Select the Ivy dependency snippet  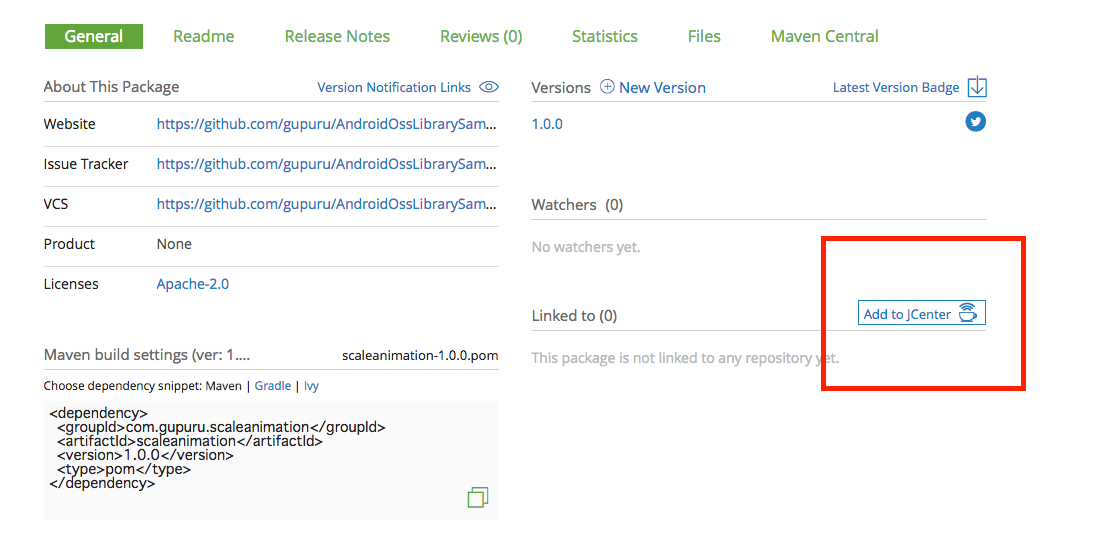coord(311,386)
